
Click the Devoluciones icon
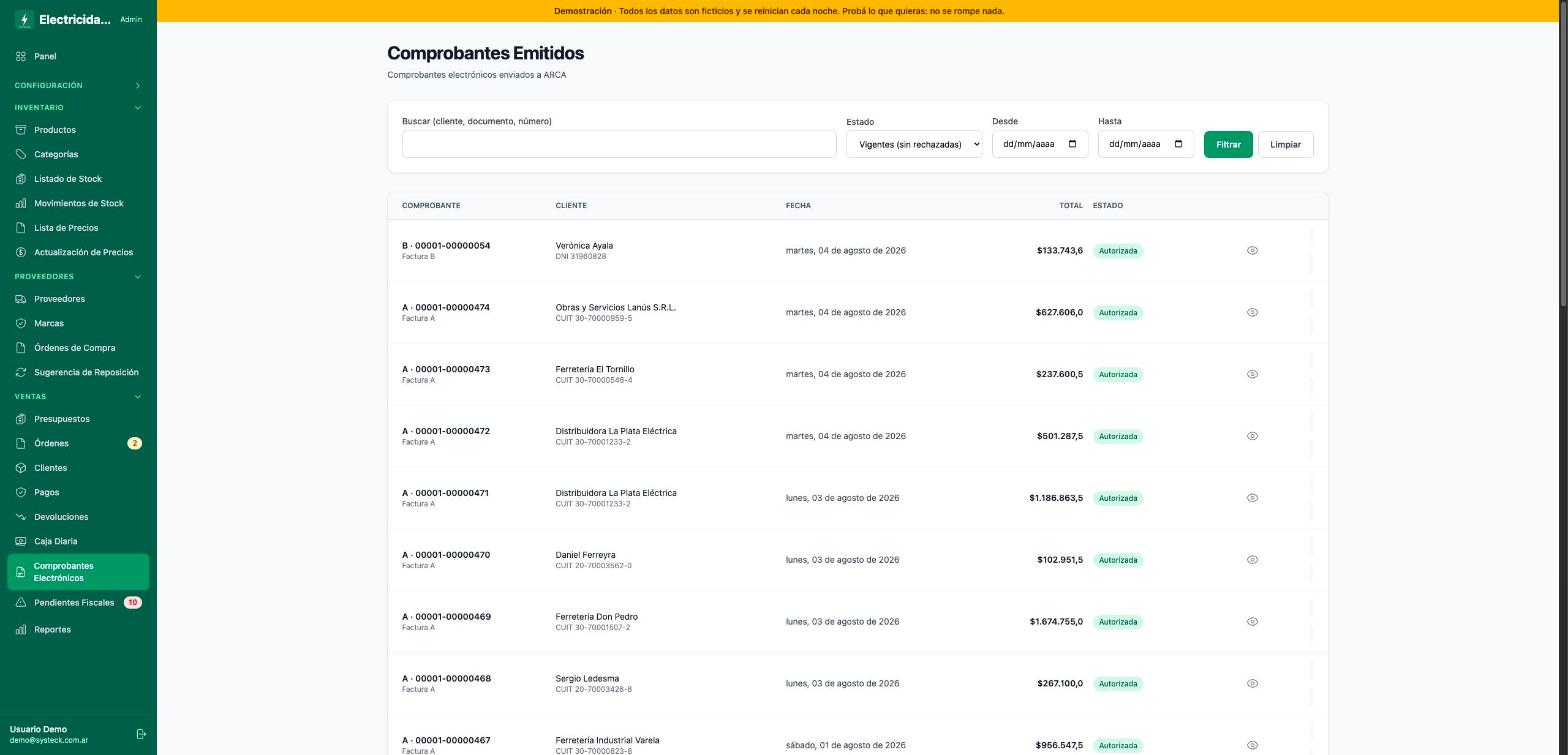(x=20, y=517)
